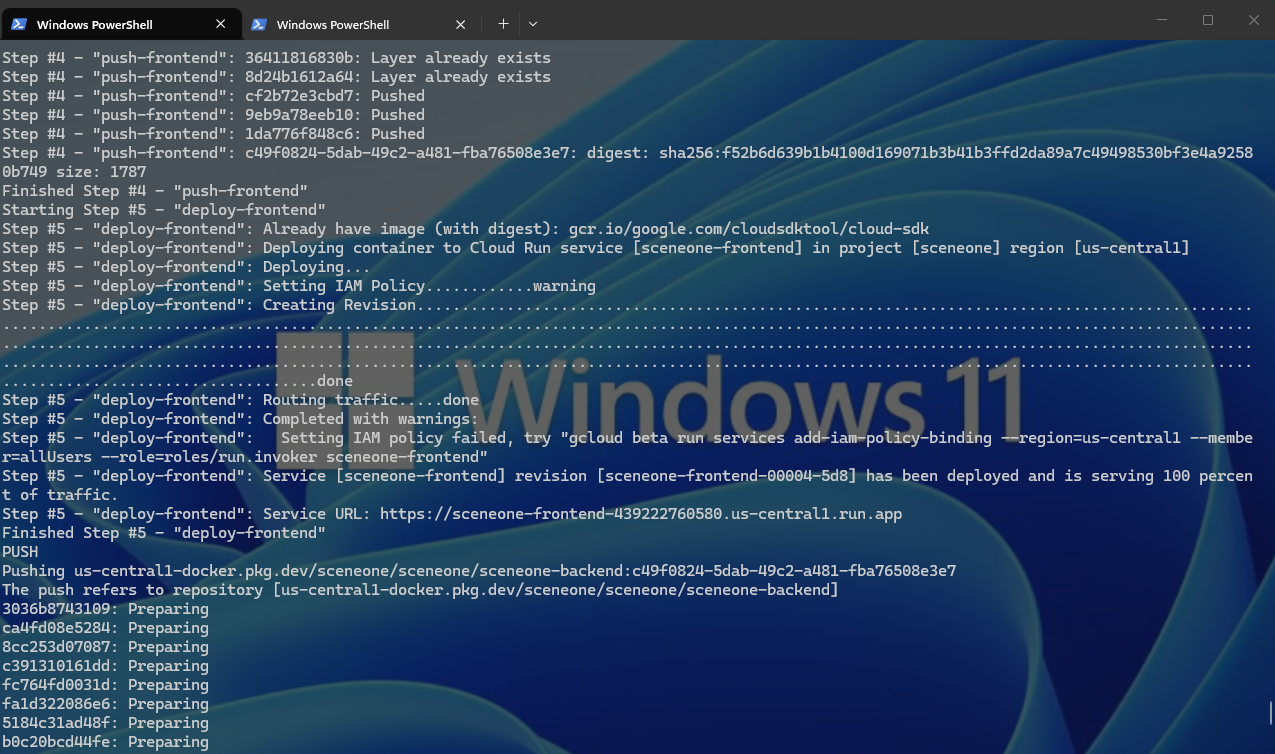1275x754 pixels.
Task: Click 'c391310161dd: Preparing' line
Action: [x=105, y=666]
